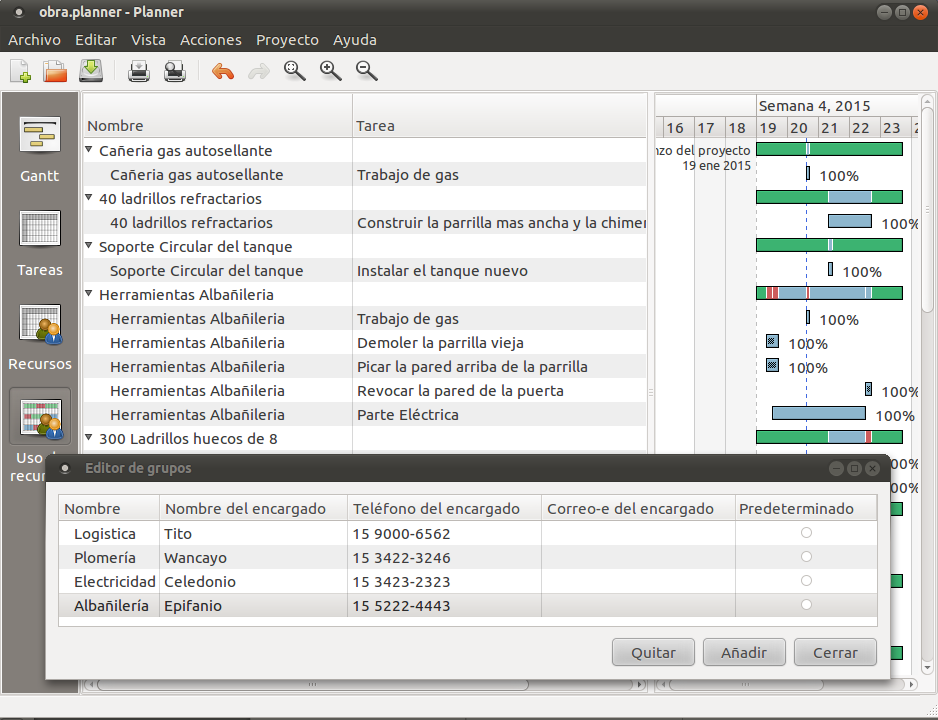Select the Tito manager cell

[253, 533]
